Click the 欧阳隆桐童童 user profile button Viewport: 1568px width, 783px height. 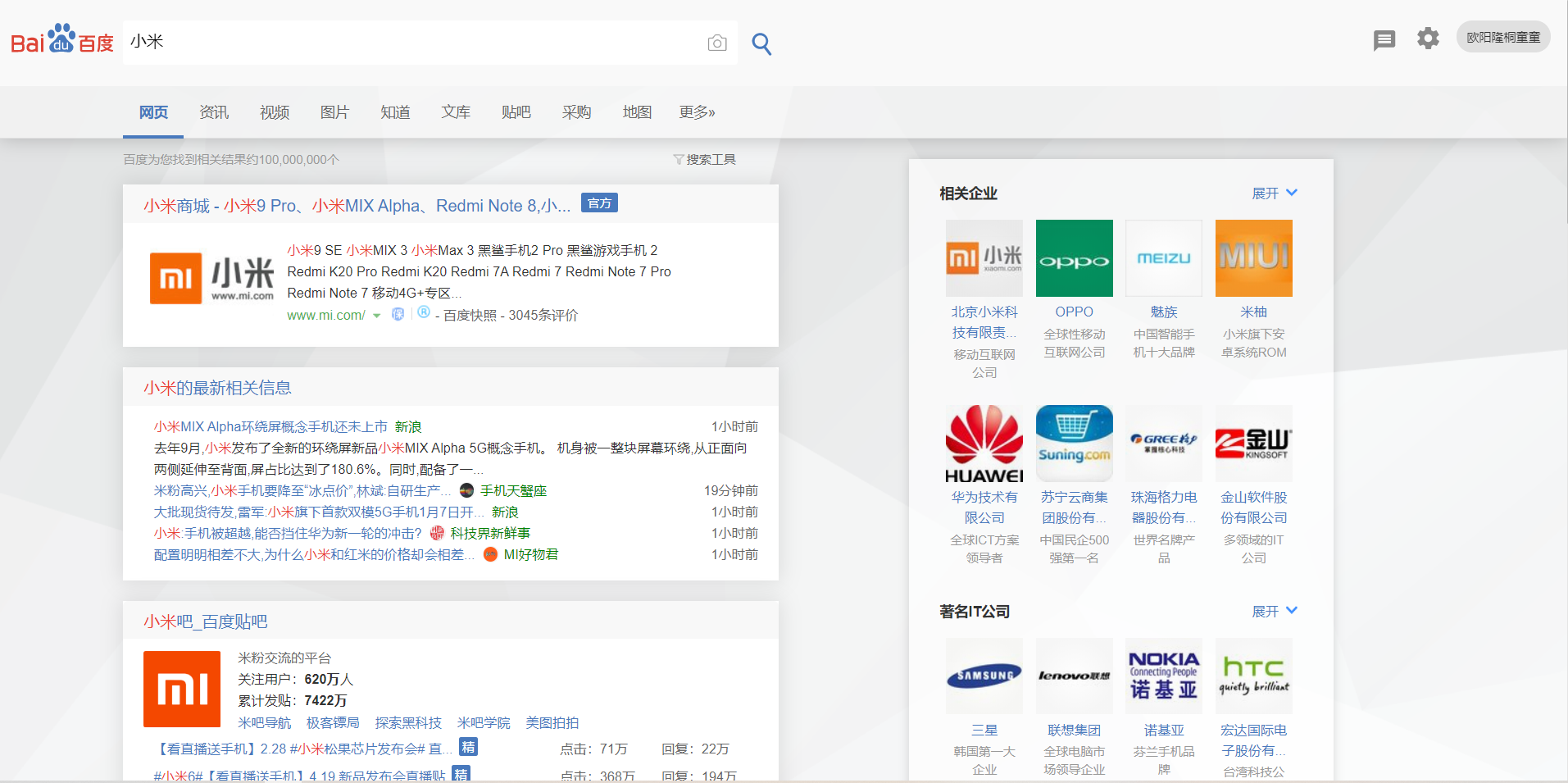(1503, 38)
